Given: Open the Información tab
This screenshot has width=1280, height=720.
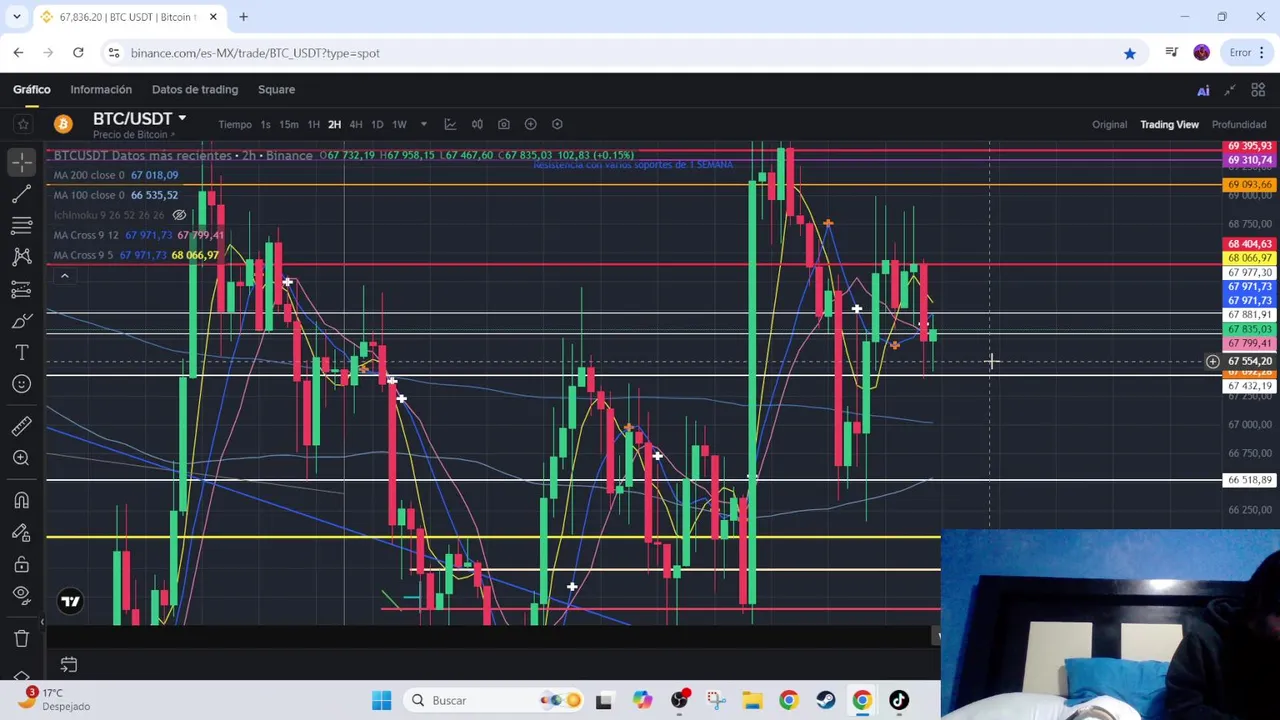Looking at the screenshot, I should (x=100, y=89).
